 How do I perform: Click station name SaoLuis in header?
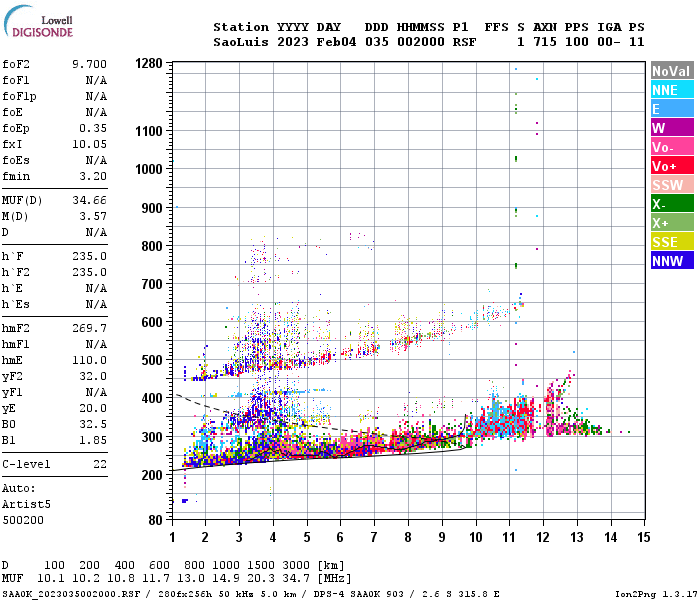click(241, 42)
